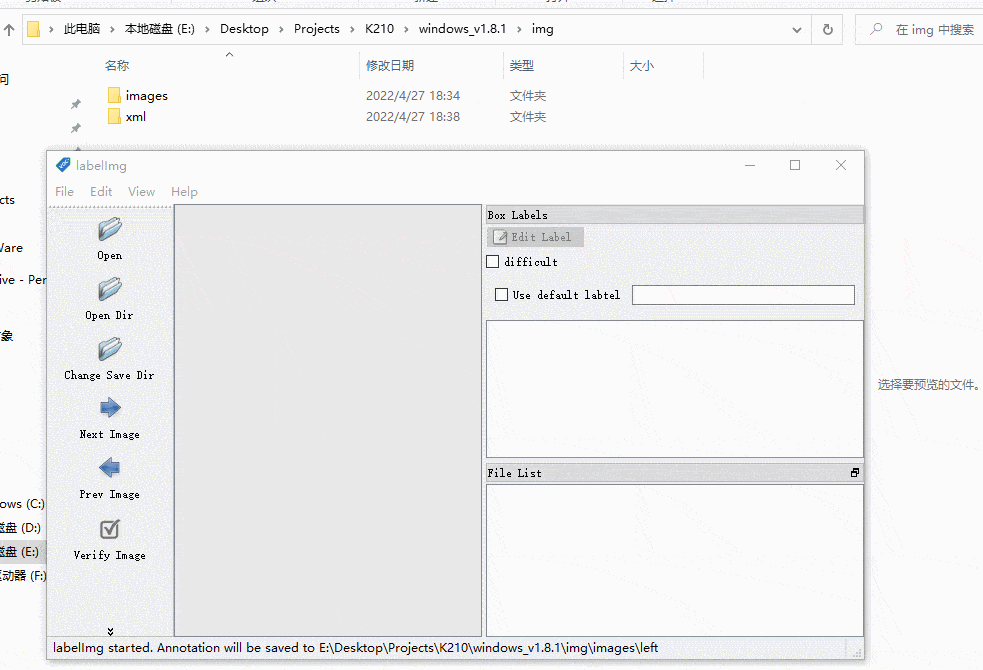Click the Change Save Dir icon
The width and height of the screenshot is (983, 670).
[109, 350]
